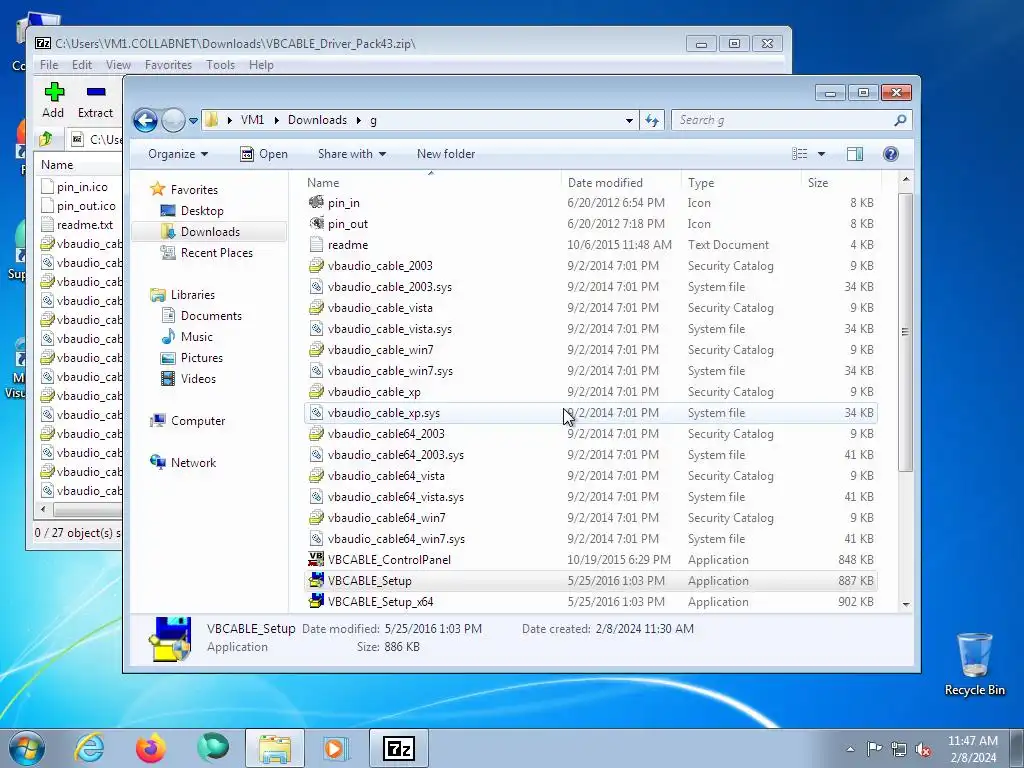Open File menu in 7-Zip
This screenshot has width=1024, height=768.
pyautogui.click(x=49, y=65)
